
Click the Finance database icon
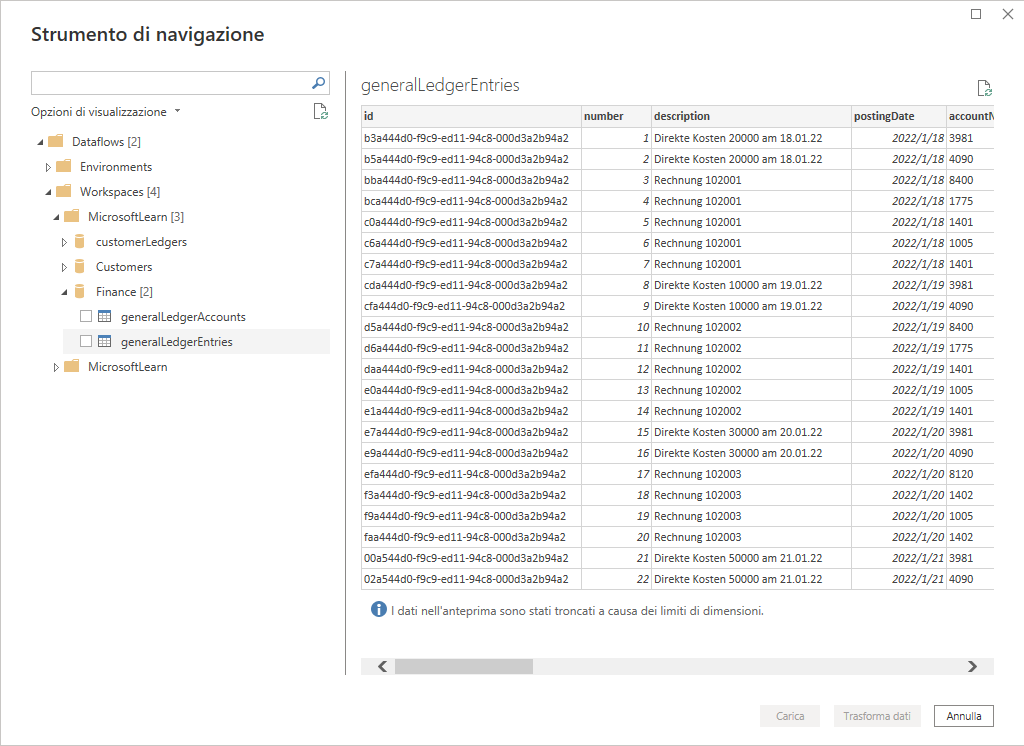tap(80, 292)
